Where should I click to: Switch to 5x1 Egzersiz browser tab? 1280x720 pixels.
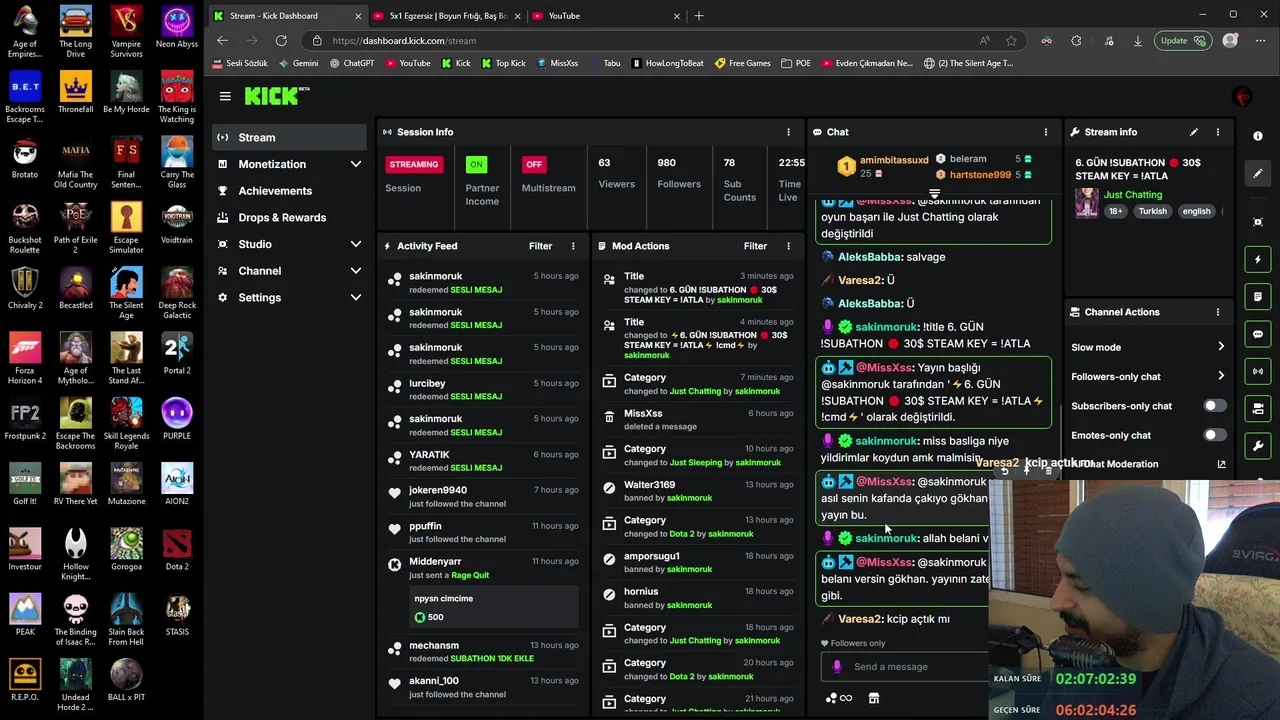[x=446, y=16]
